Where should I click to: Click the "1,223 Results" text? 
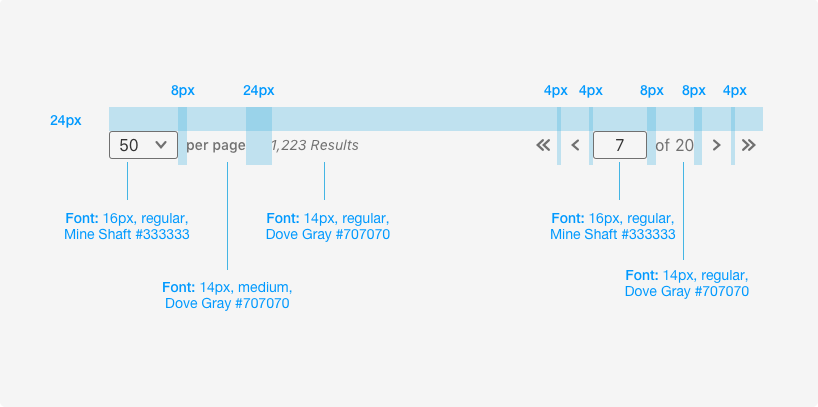coord(314,145)
